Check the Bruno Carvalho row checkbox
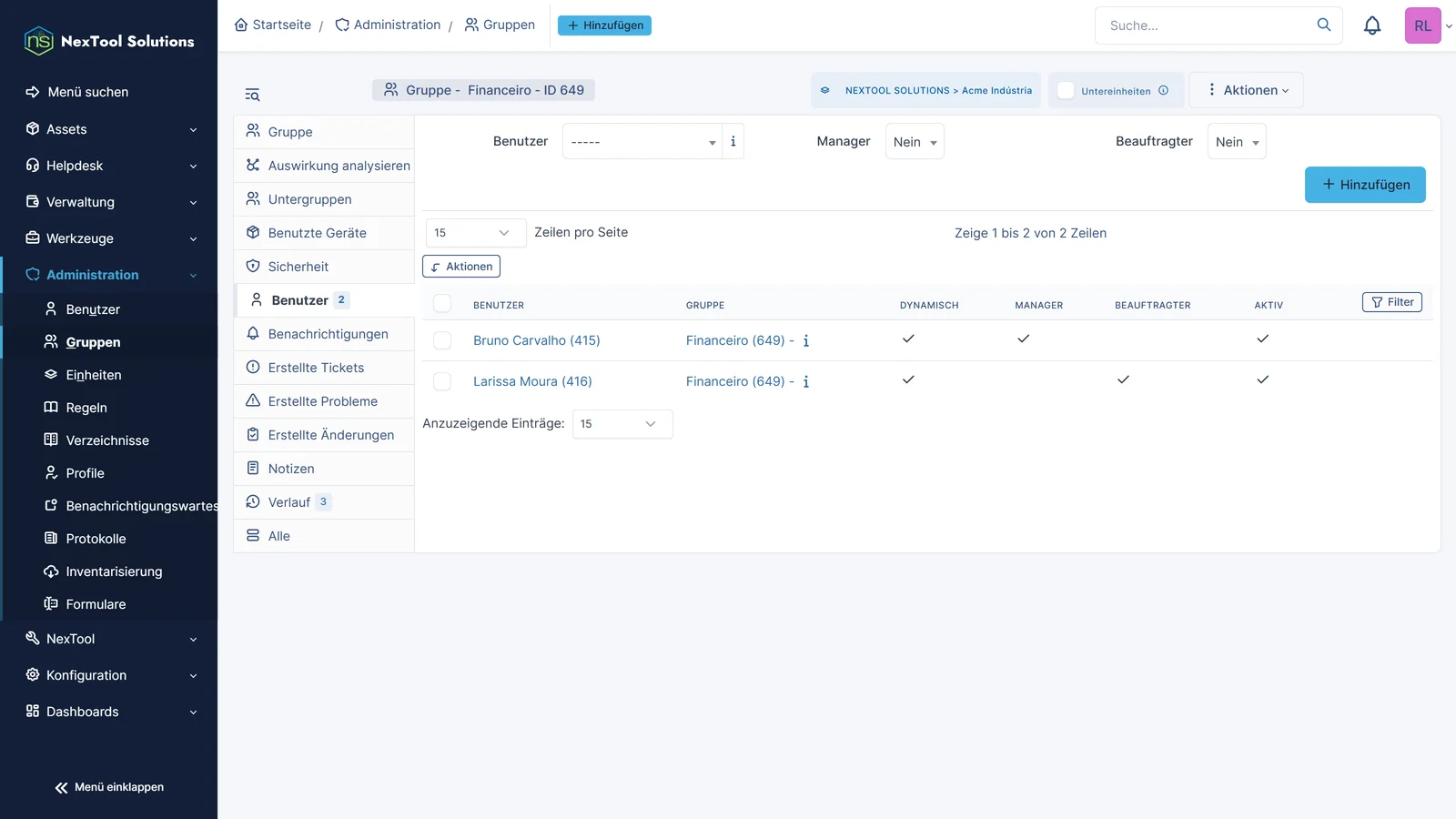The width and height of the screenshot is (1456, 819). click(x=442, y=340)
